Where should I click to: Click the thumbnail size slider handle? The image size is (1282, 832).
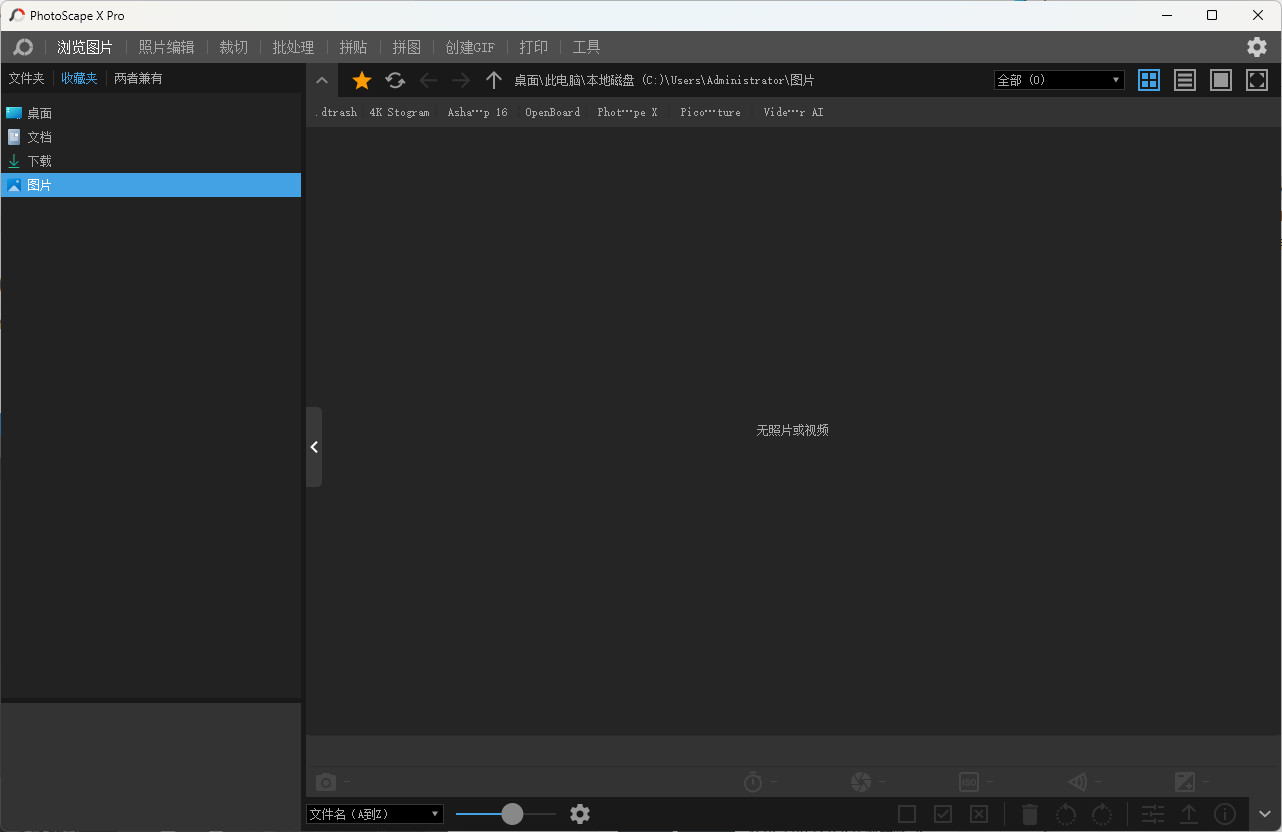[512, 814]
